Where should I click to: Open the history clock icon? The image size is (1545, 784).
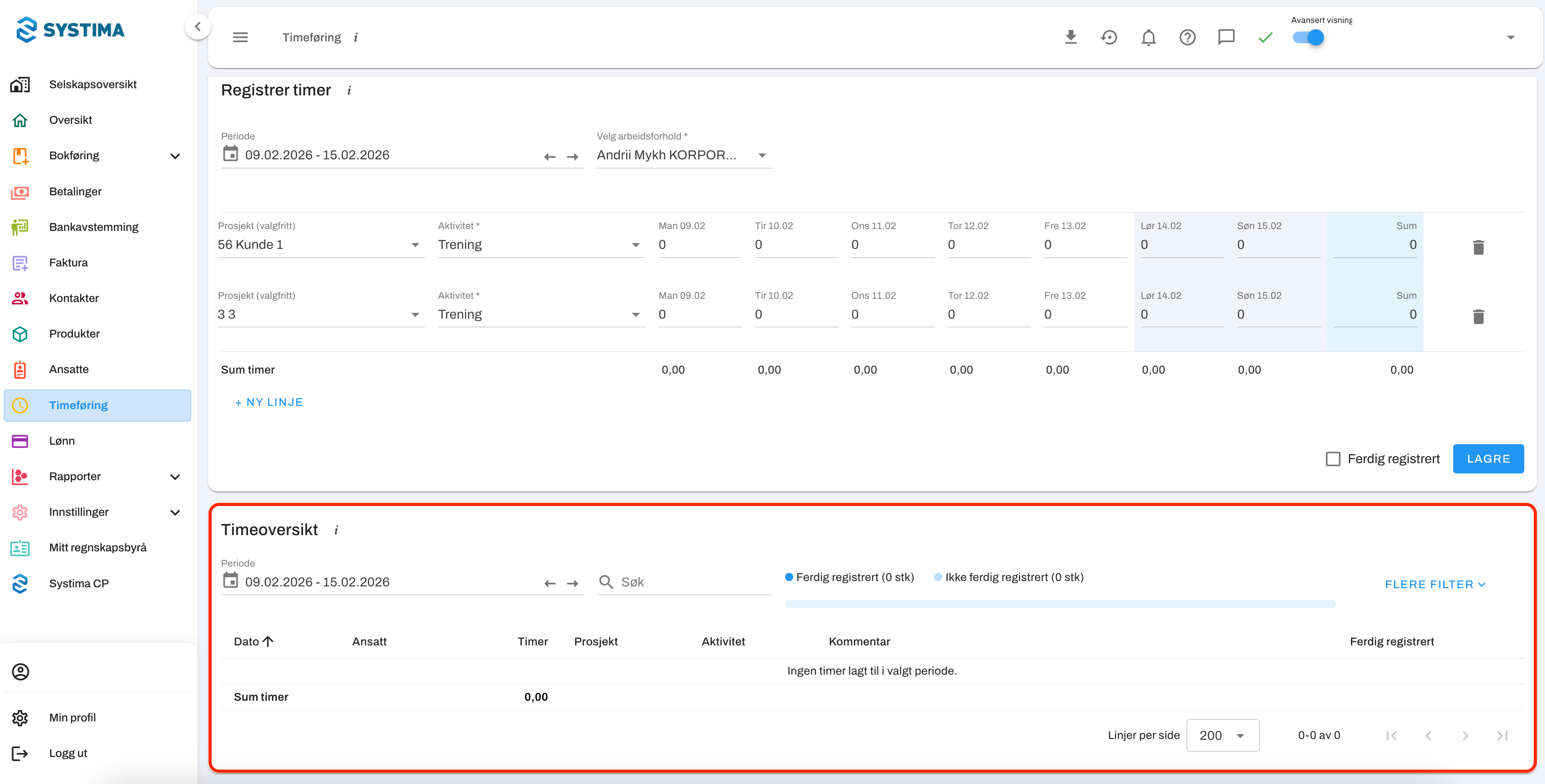coord(1109,37)
